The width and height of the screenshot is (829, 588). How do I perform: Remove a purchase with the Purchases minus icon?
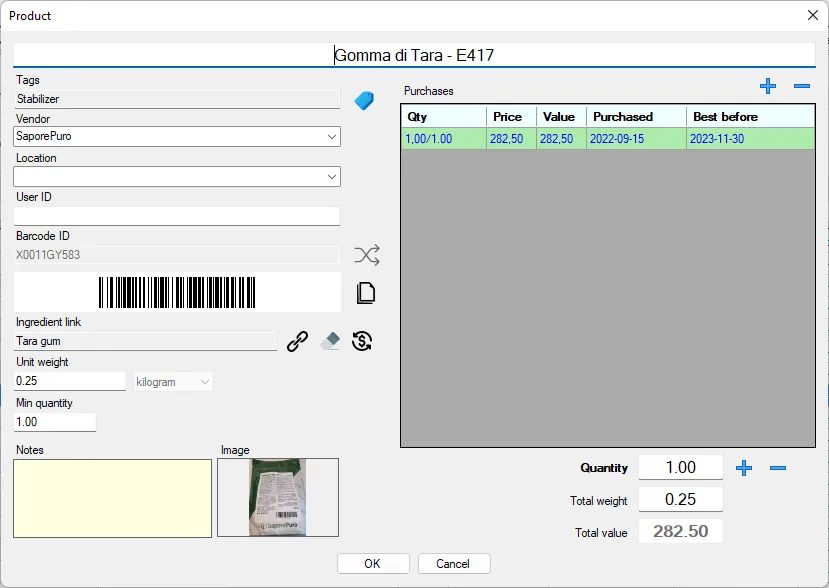tap(802, 86)
